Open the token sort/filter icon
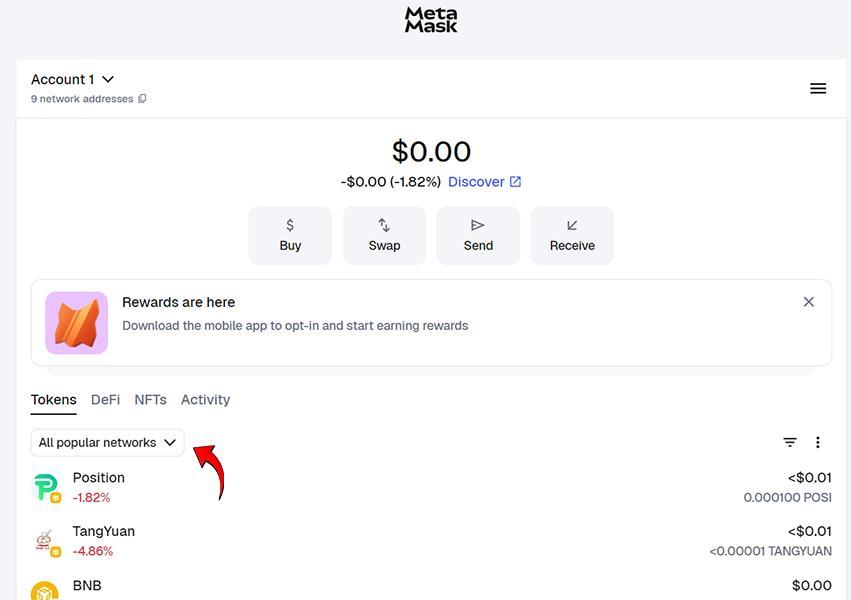 pos(790,442)
